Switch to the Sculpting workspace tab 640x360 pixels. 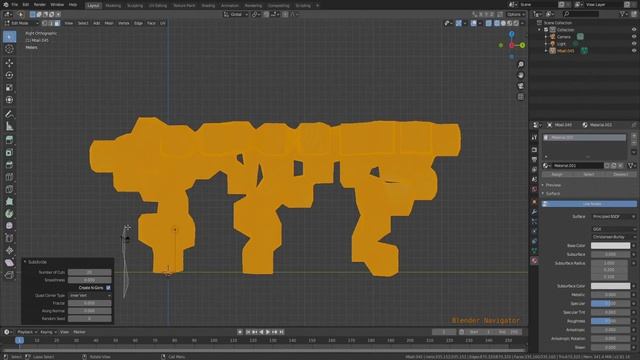click(x=135, y=6)
